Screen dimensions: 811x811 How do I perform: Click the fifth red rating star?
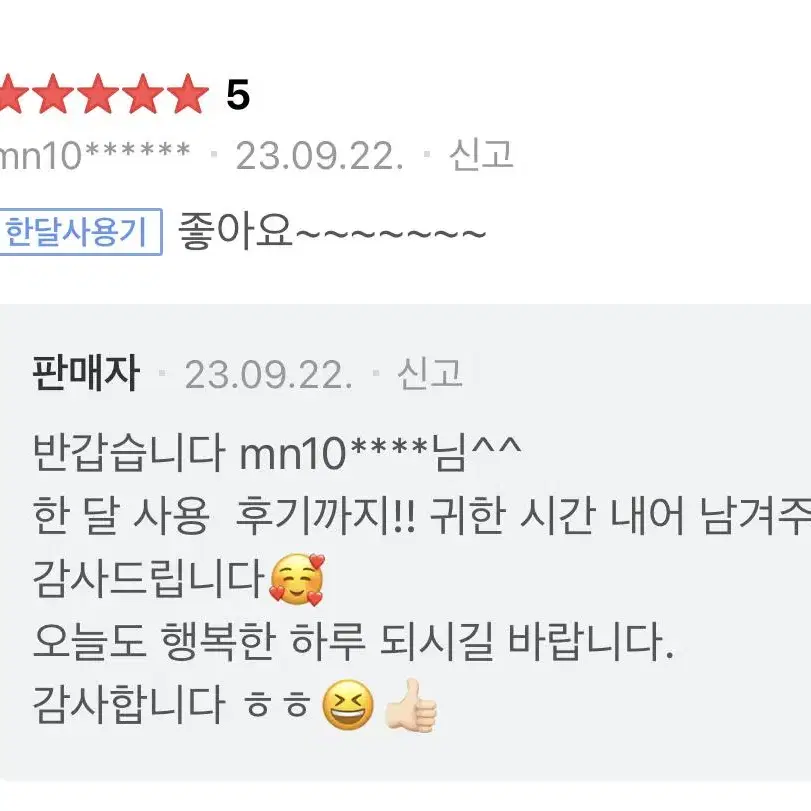tap(188, 94)
